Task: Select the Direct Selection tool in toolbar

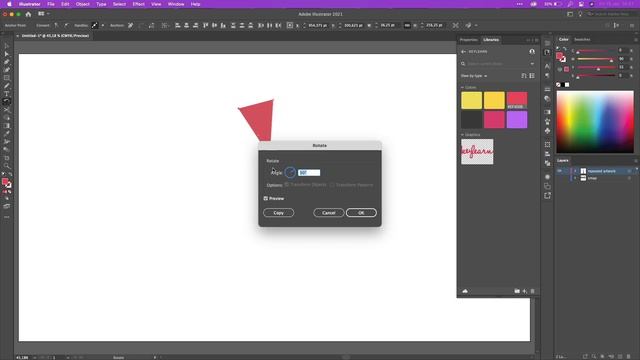Action: [x=7, y=54]
